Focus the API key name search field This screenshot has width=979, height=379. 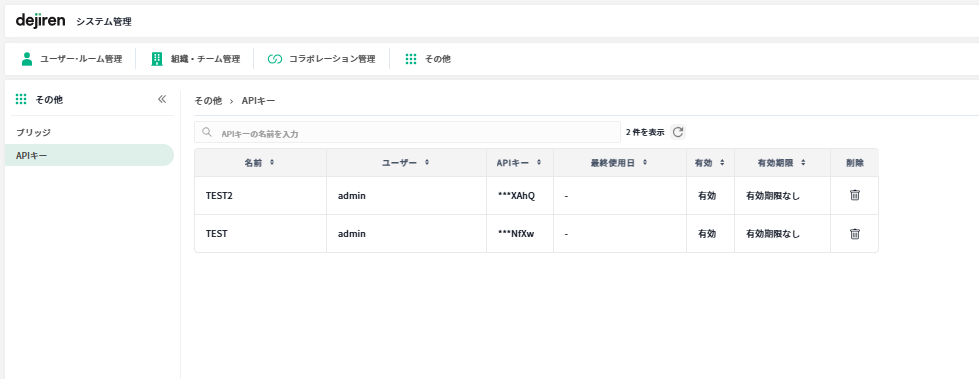[408, 132]
